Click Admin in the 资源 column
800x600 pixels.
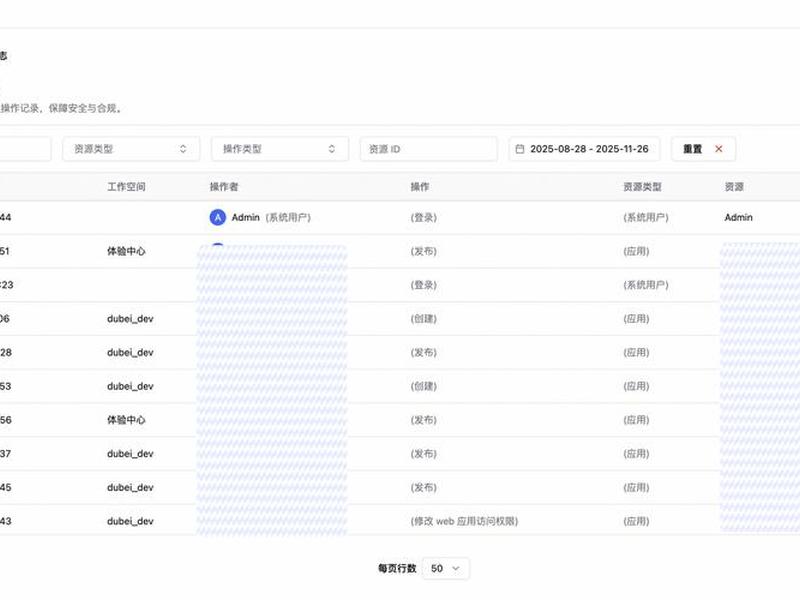click(x=739, y=217)
